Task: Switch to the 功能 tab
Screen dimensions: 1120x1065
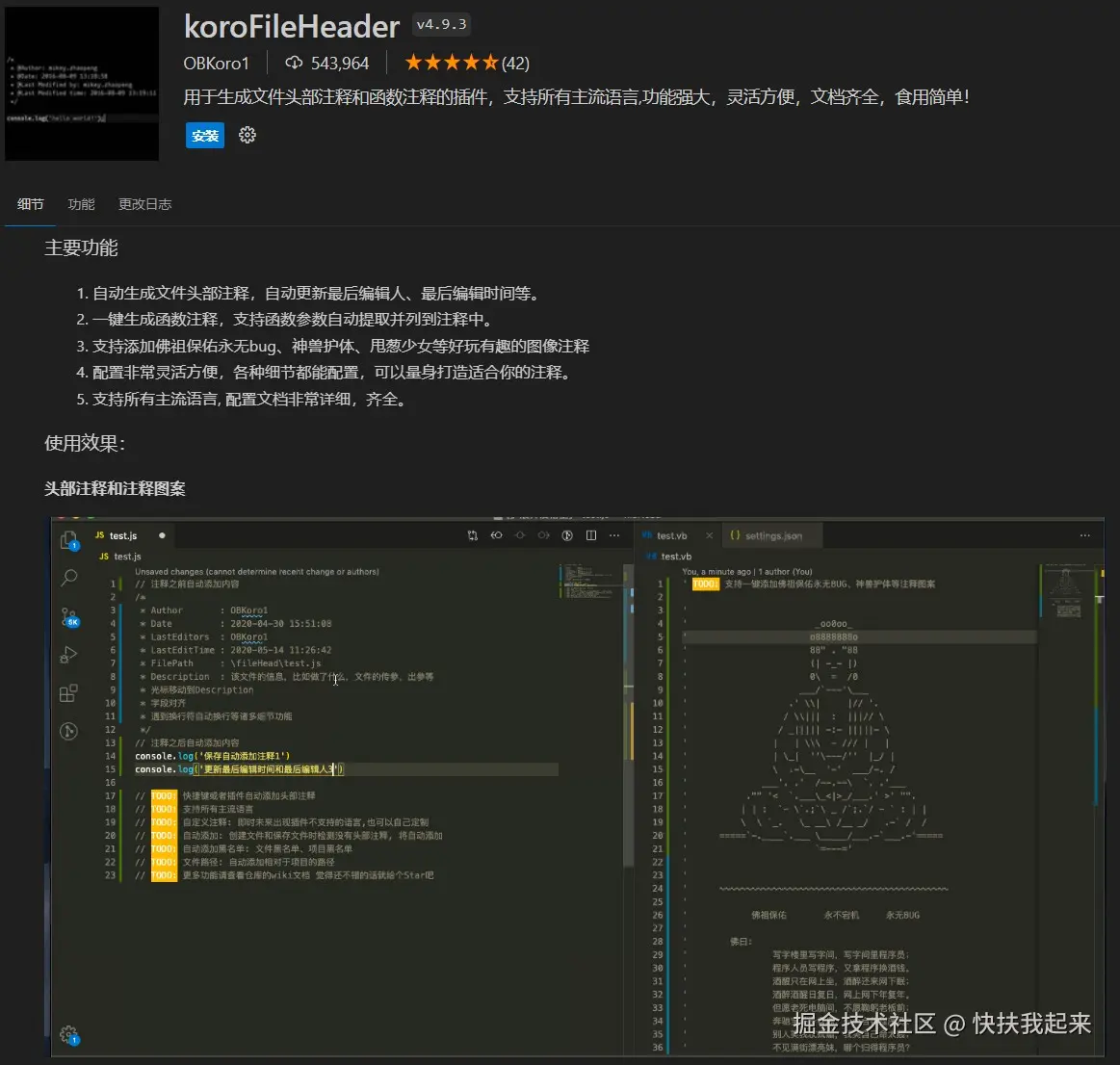Action: point(82,204)
